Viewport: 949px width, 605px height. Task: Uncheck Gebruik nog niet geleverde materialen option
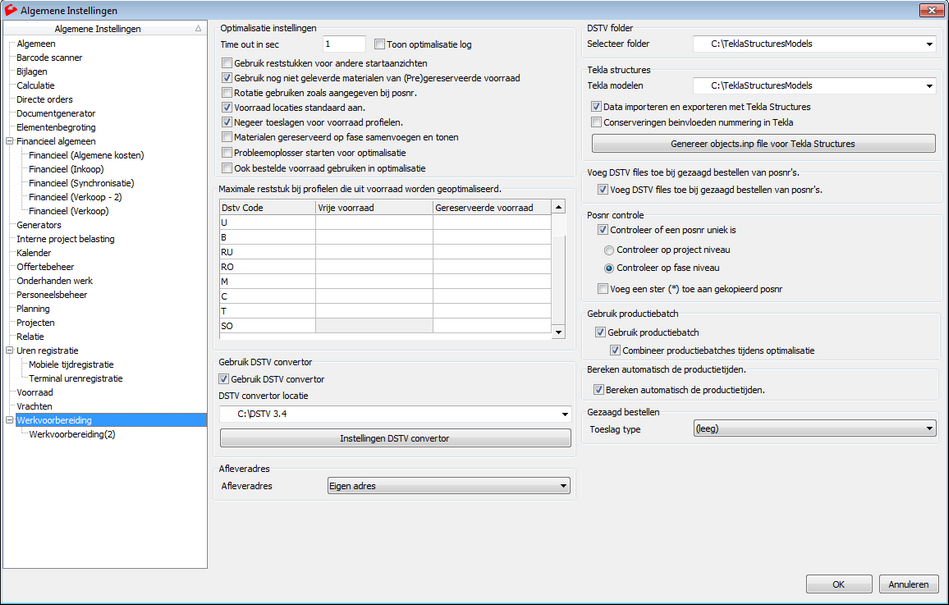(x=227, y=78)
